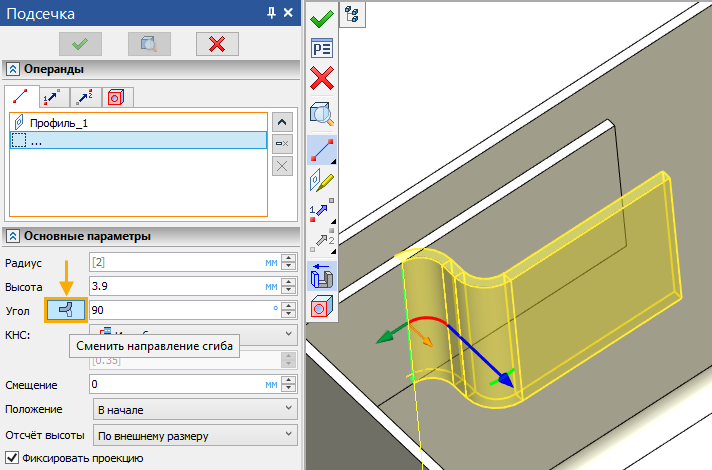Click the red-circle face icon in the vertical toolbar
Screen dimensions: 712x470
click(322, 307)
